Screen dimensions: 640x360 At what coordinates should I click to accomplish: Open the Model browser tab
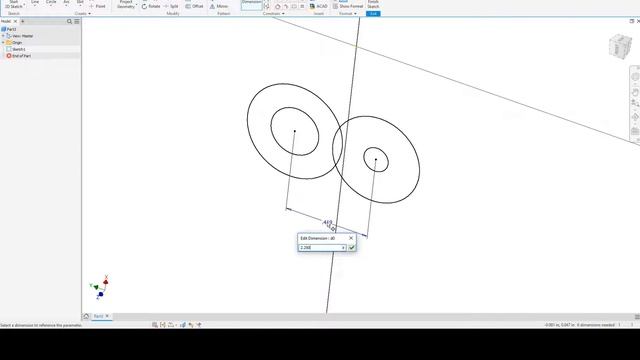[x=6, y=21]
